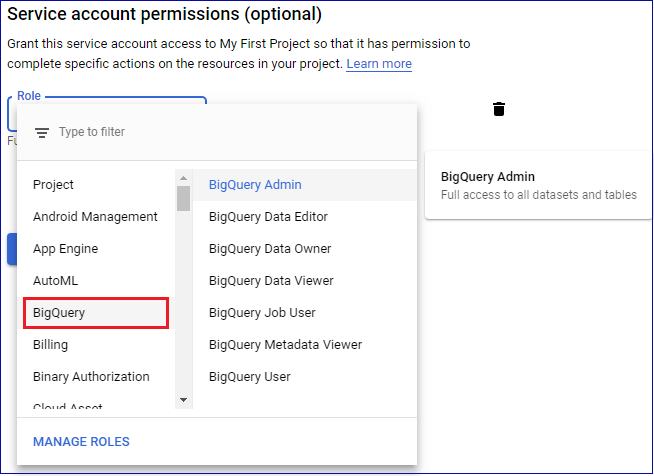This screenshot has width=654, height=476.
Task: Open the AutoML role category
Action: tap(55, 281)
